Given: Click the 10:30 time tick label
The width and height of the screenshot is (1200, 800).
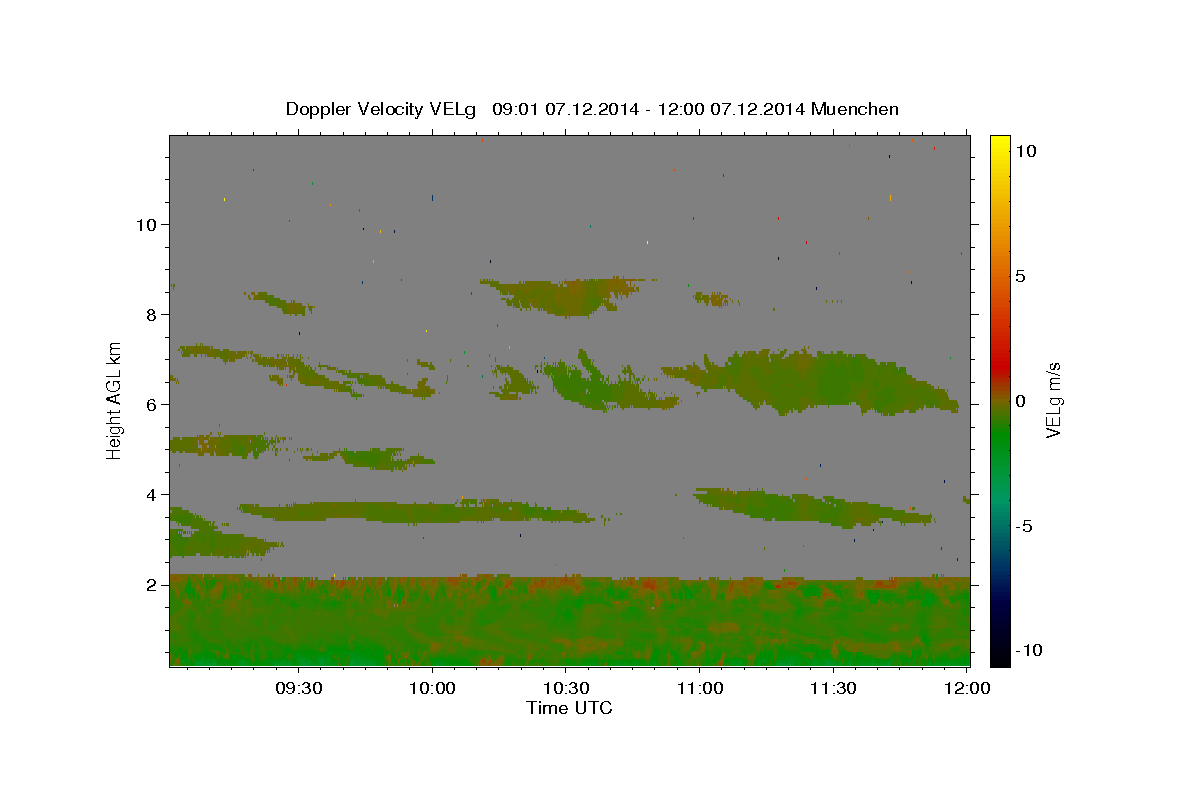Looking at the screenshot, I should pyautogui.click(x=566, y=689).
